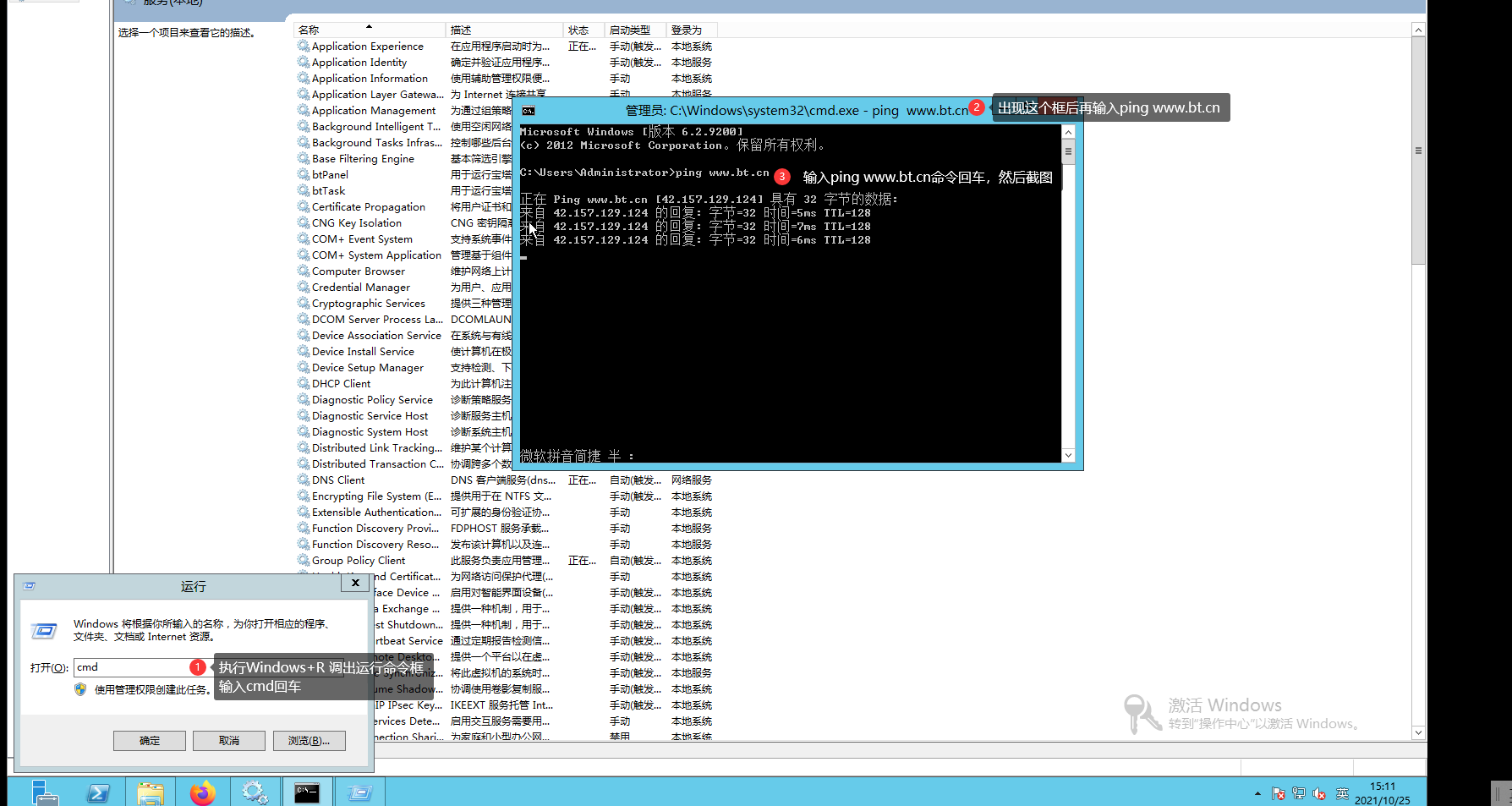Select the btPanel service icon

click(x=303, y=174)
